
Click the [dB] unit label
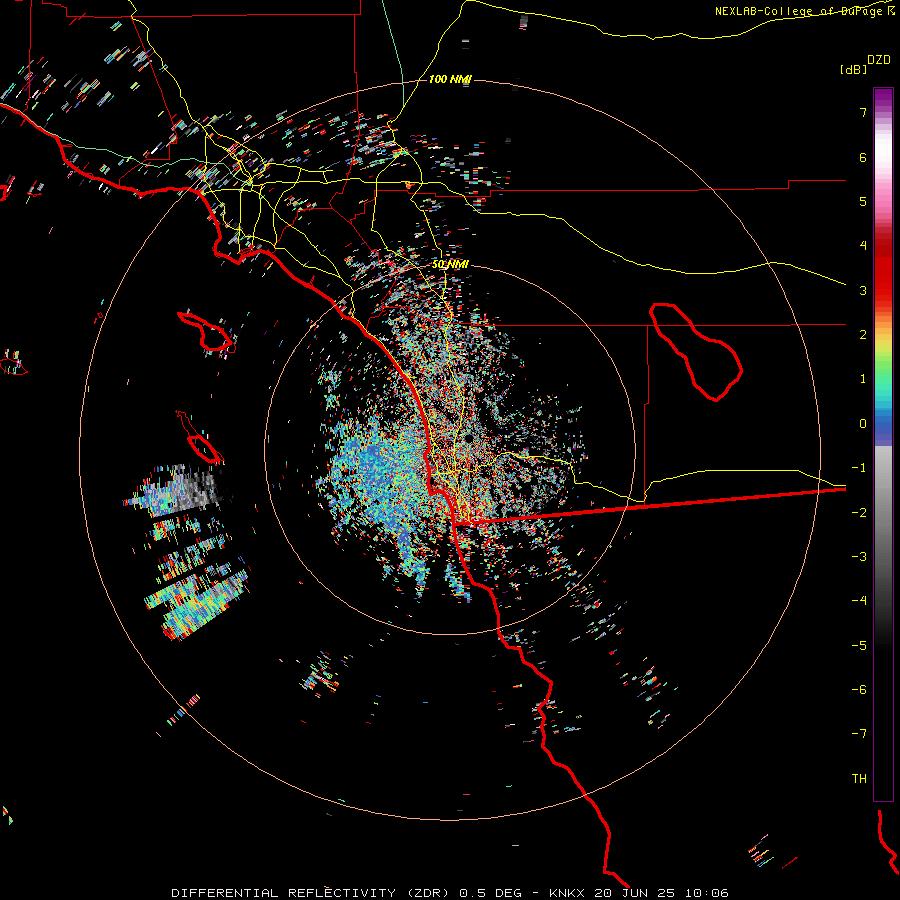(x=854, y=70)
